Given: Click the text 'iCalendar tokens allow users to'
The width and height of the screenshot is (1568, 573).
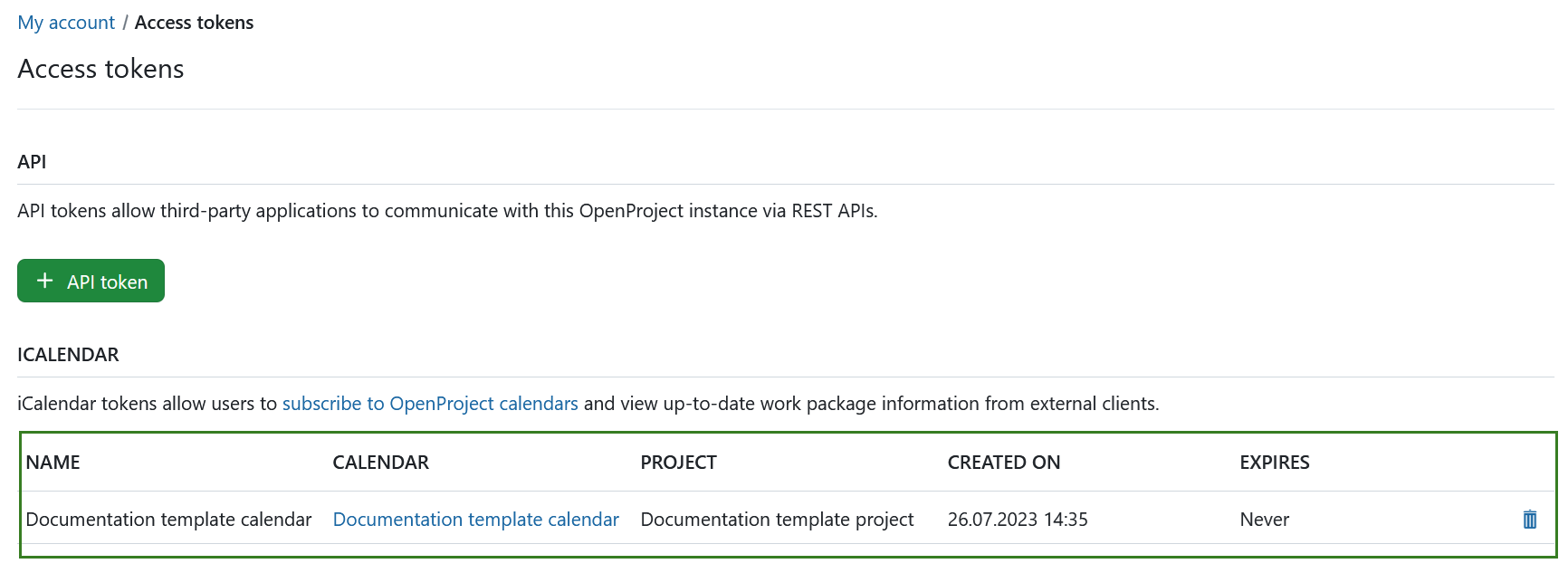Looking at the screenshot, I should tap(147, 404).
